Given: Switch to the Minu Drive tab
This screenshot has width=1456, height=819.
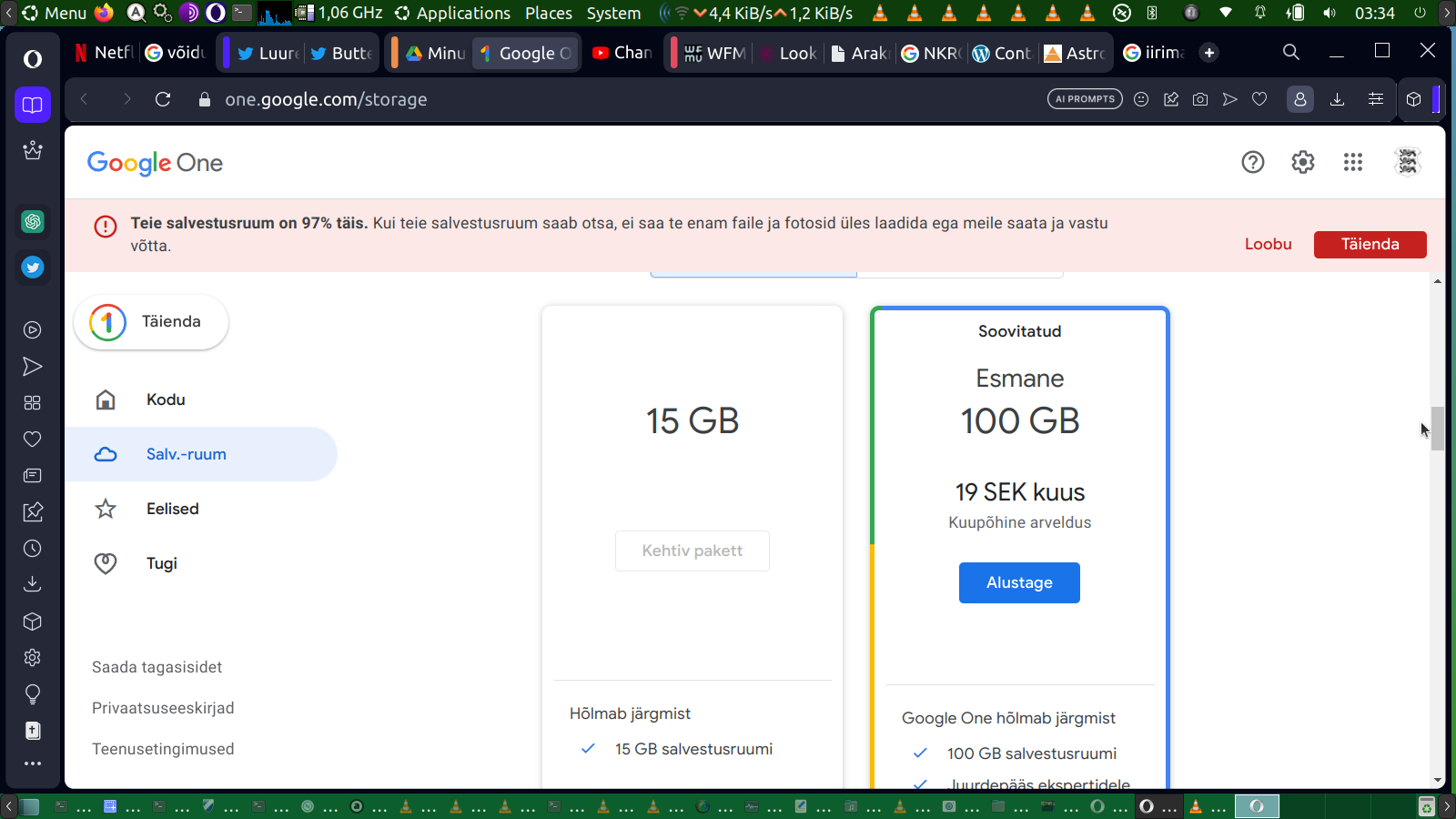Looking at the screenshot, I should [x=436, y=53].
